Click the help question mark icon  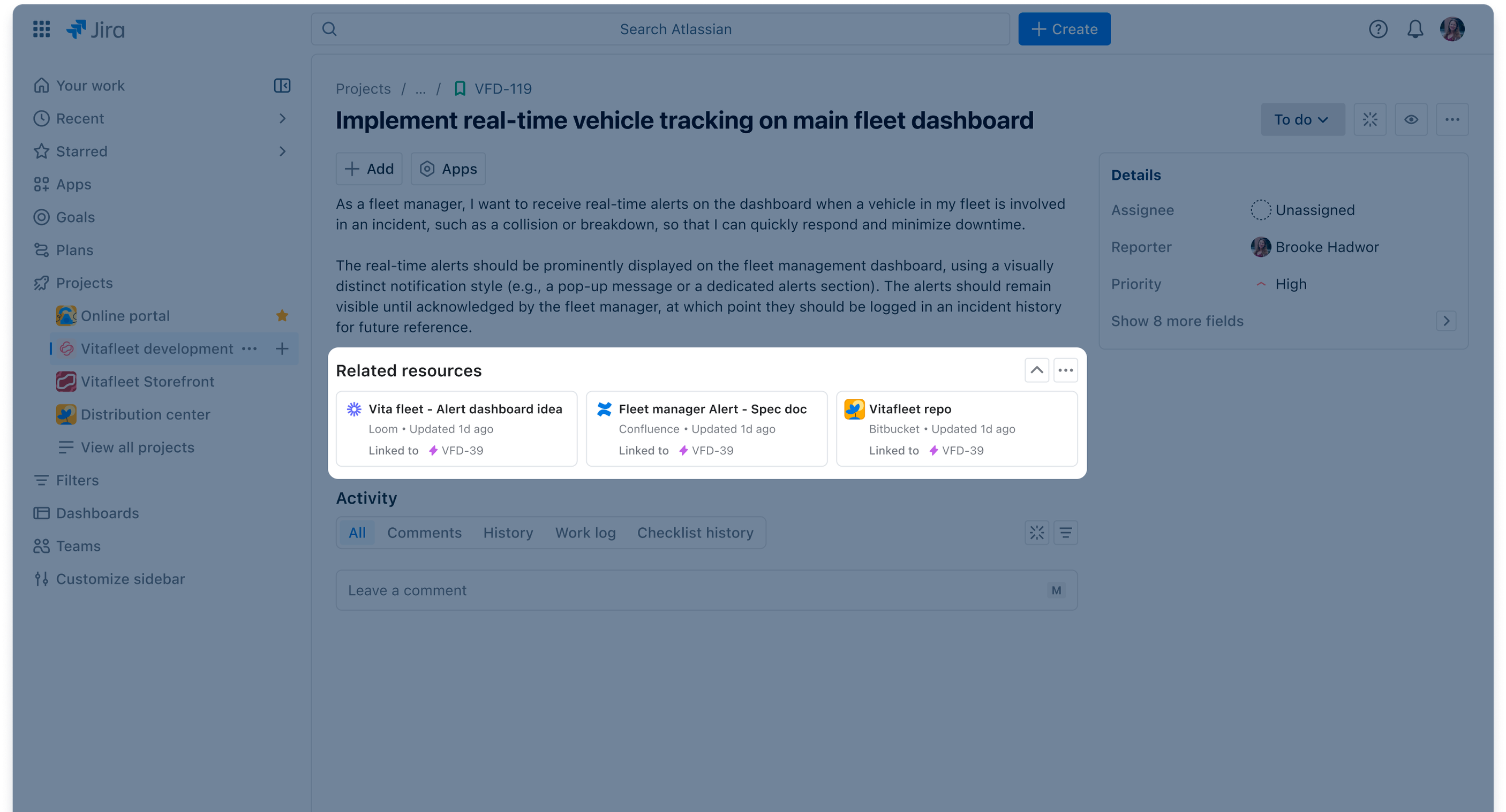1378,29
